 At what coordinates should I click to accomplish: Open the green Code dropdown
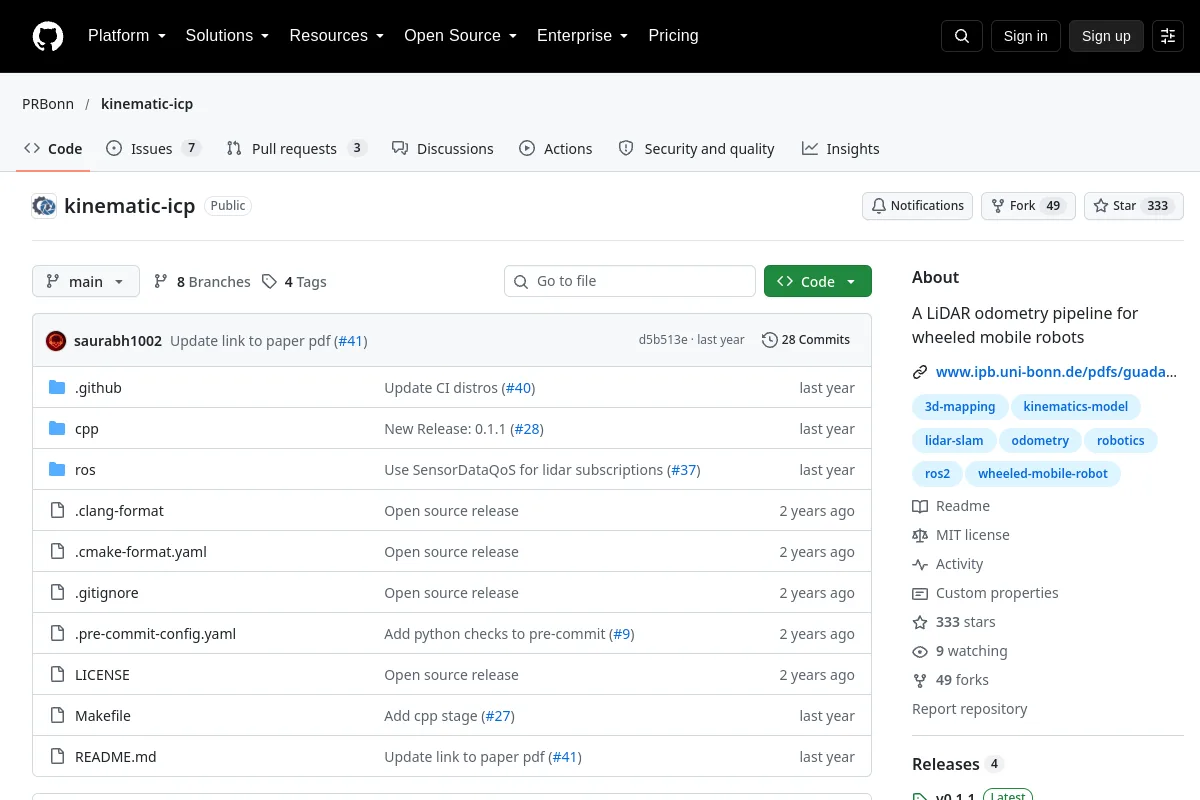point(818,282)
